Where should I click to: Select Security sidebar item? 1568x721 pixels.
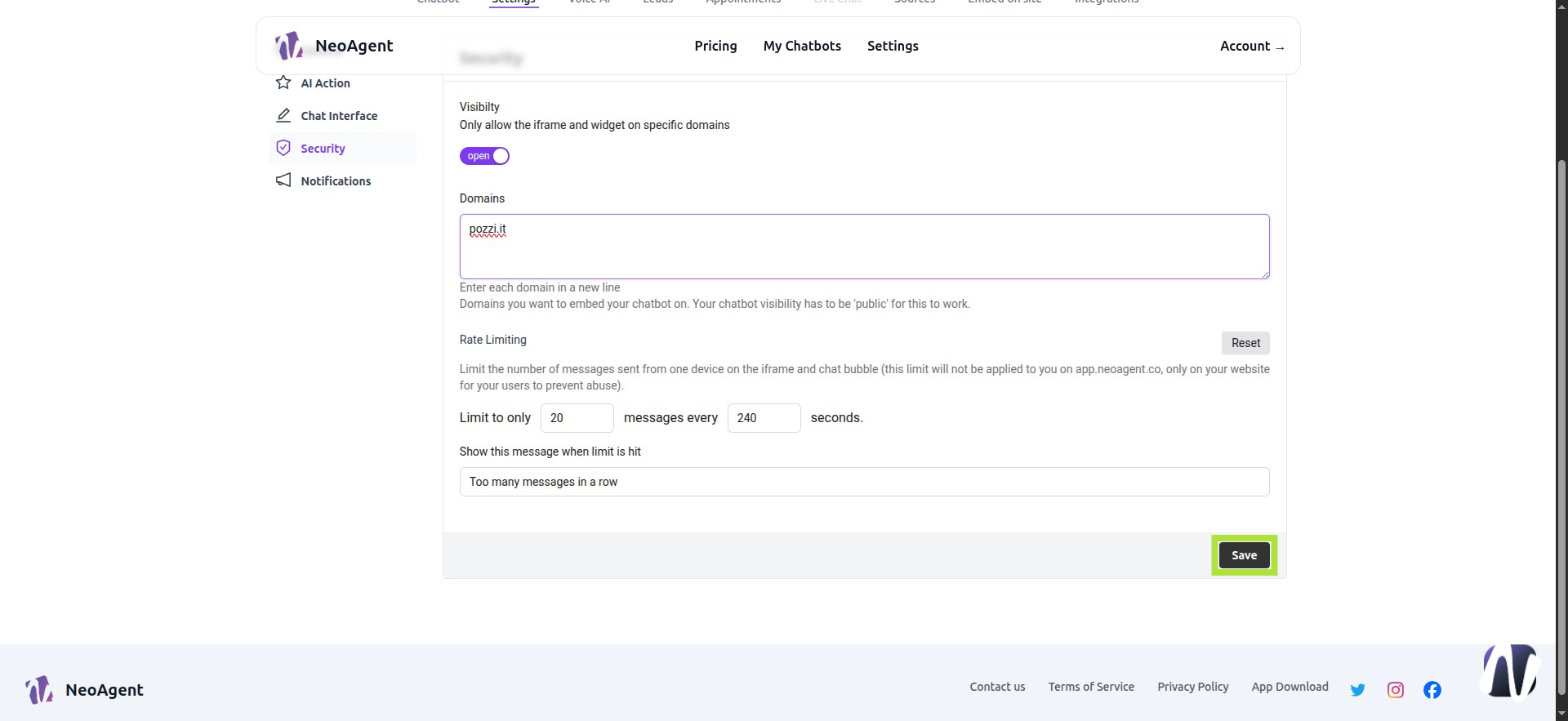[343, 149]
